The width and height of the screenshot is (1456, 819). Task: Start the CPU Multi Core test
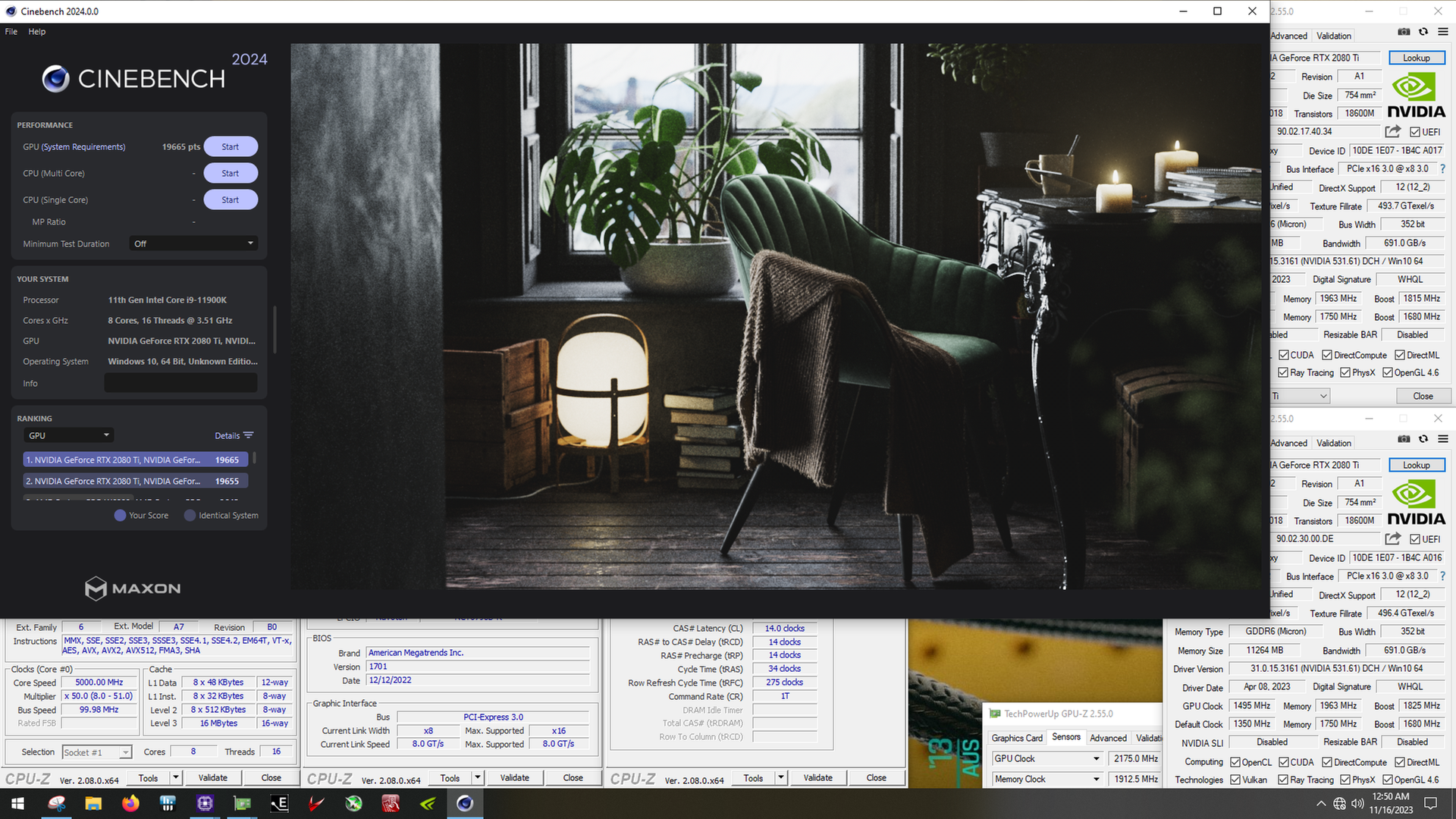click(231, 174)
